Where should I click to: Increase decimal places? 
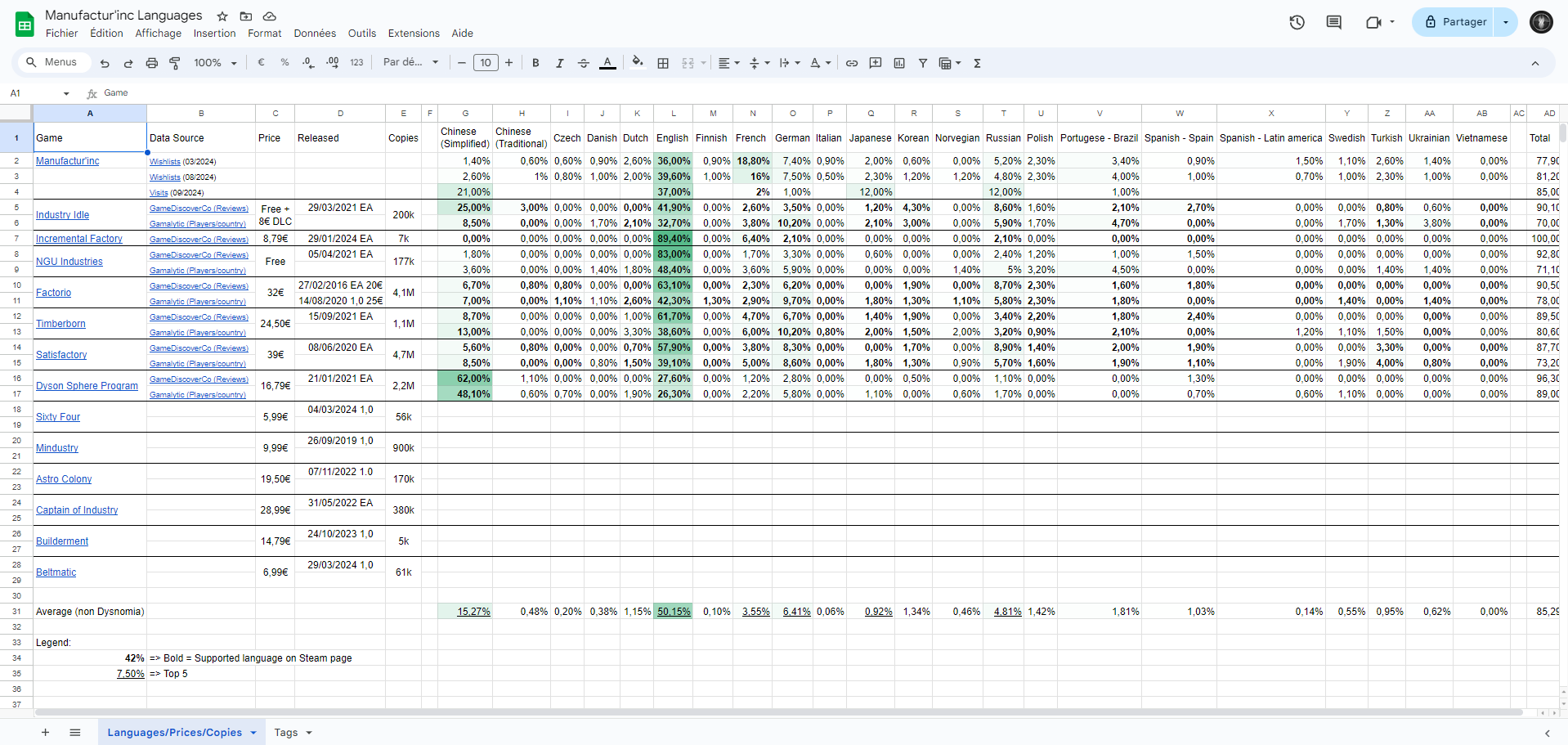333,62
